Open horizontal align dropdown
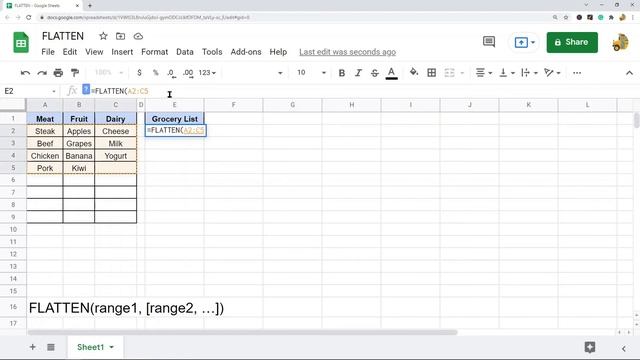The image size is (640, 360). (484, 73)
